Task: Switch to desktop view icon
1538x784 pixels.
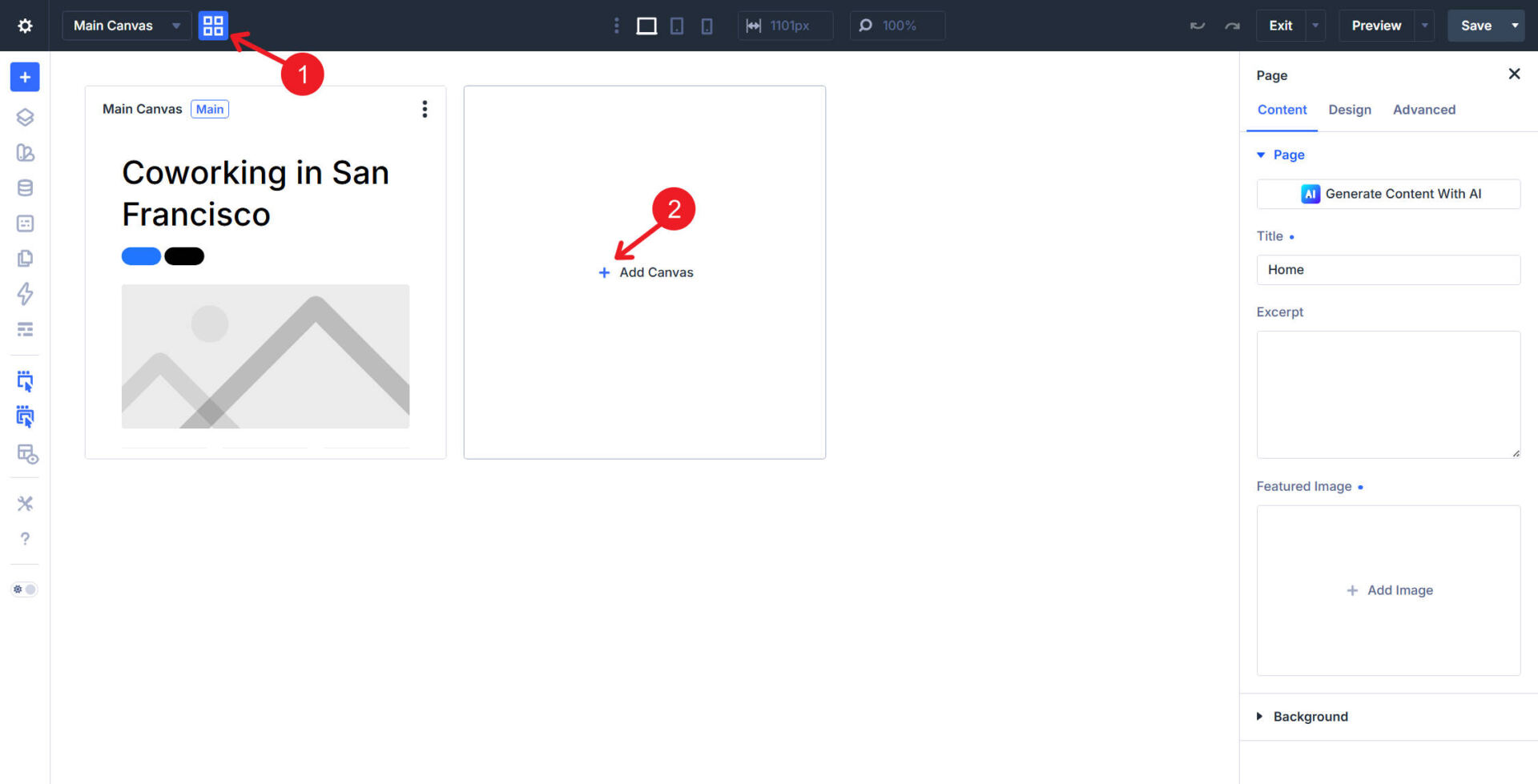Action: tap(646, 26)
